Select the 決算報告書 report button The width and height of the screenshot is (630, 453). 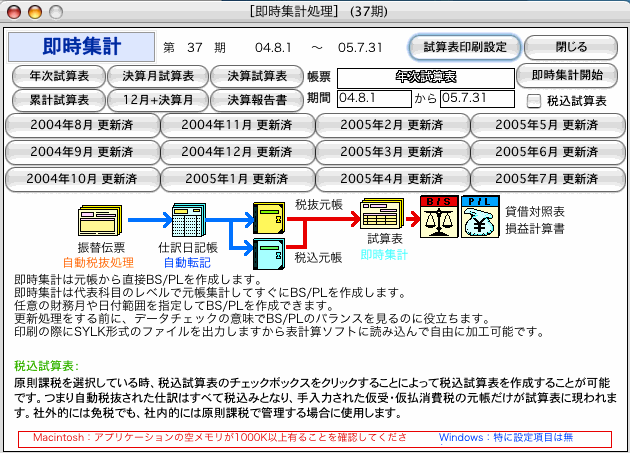pyautogui.click(x=257, y=100)
